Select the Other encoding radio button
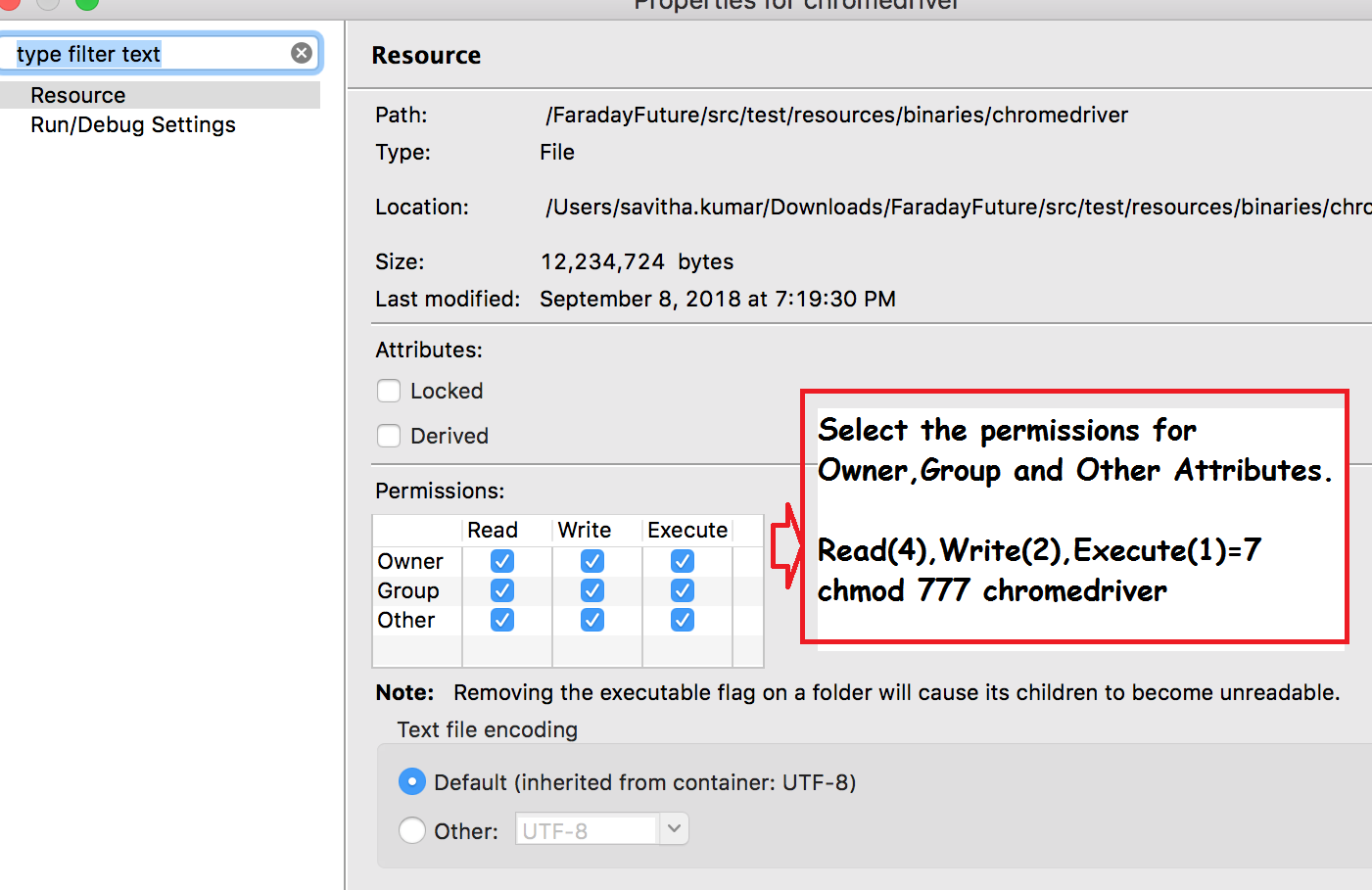 pyautogui.click(x=412, y=830)
